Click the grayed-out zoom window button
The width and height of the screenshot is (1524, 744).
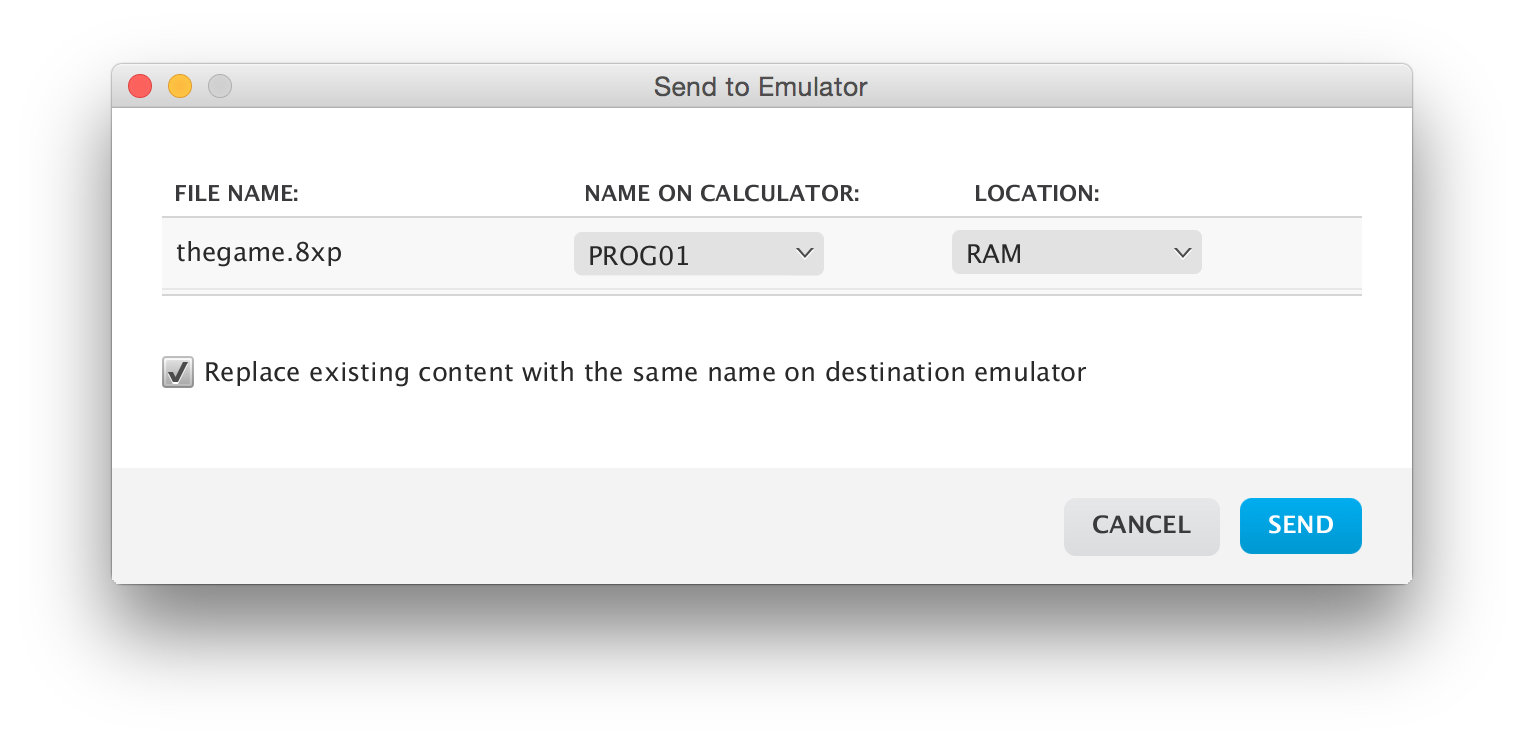coord(220,87)
